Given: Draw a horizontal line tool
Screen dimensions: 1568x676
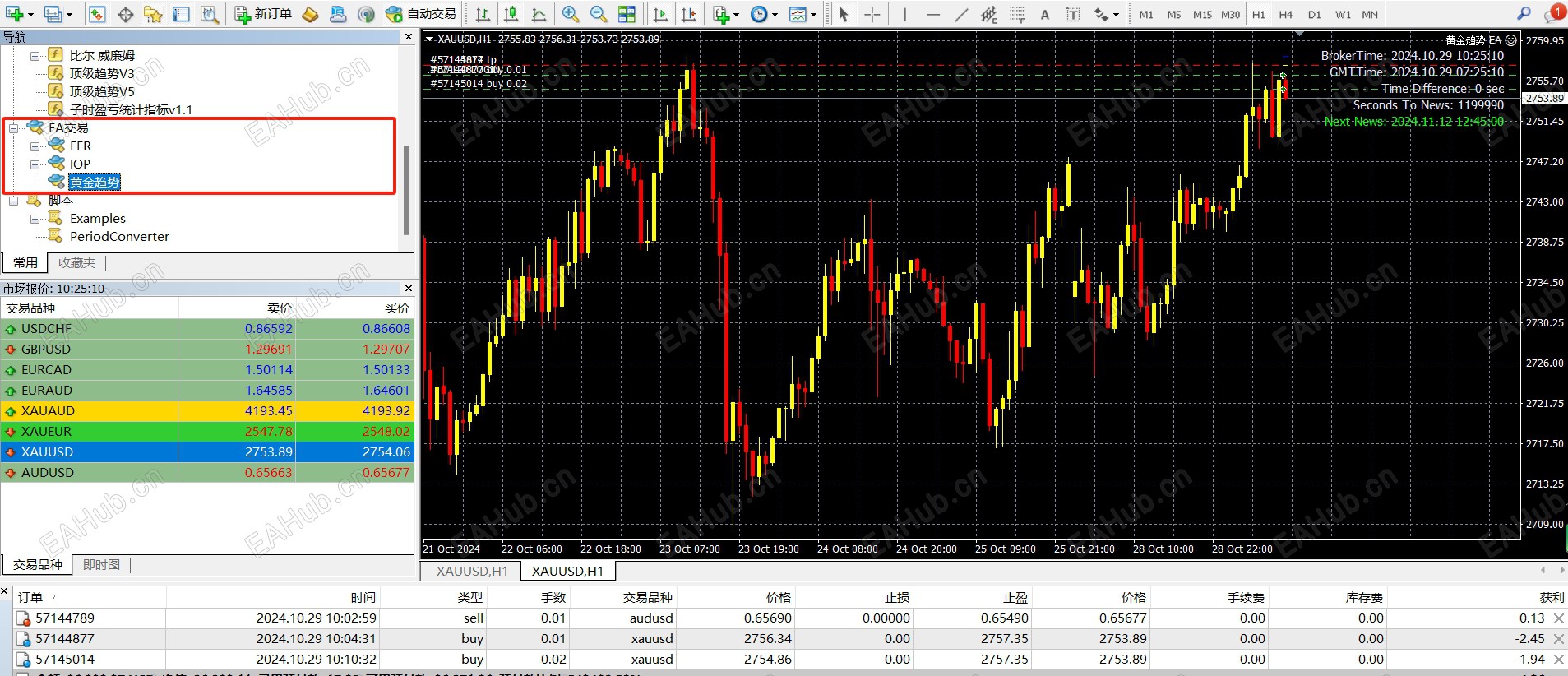Looking at the screenshot, I should click(x=932, y=14).
